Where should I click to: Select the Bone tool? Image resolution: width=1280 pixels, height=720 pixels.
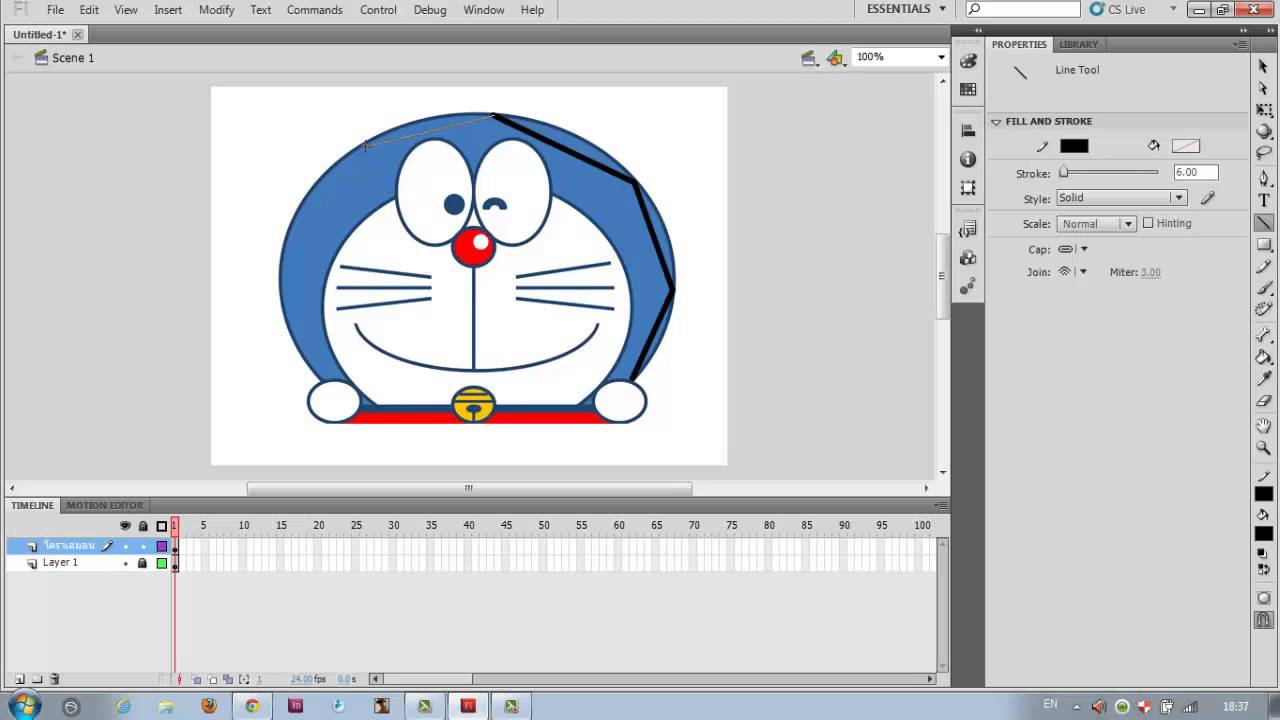coord(1264,336)
